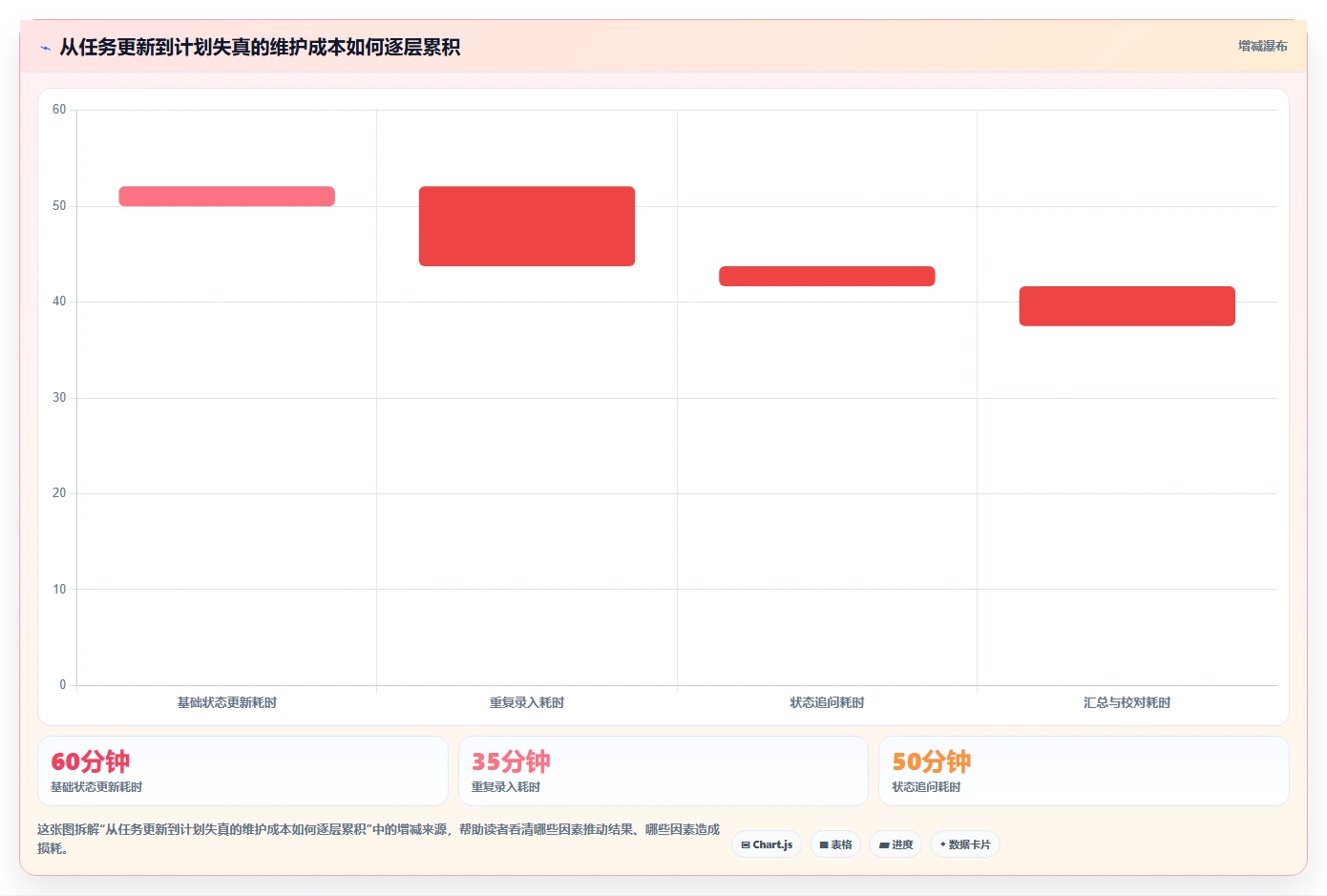Click the 增减瀑布 tag in the header

[x=1262, y=46]
